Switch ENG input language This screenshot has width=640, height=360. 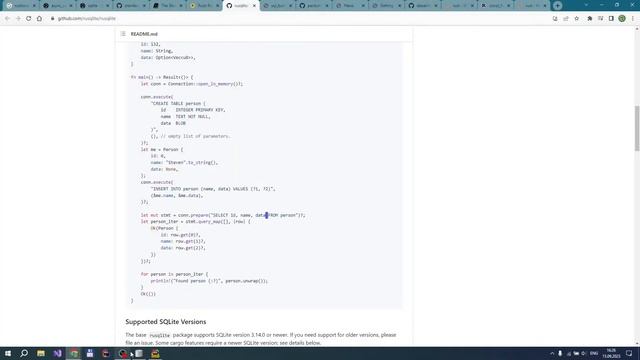tap(594, 353)
